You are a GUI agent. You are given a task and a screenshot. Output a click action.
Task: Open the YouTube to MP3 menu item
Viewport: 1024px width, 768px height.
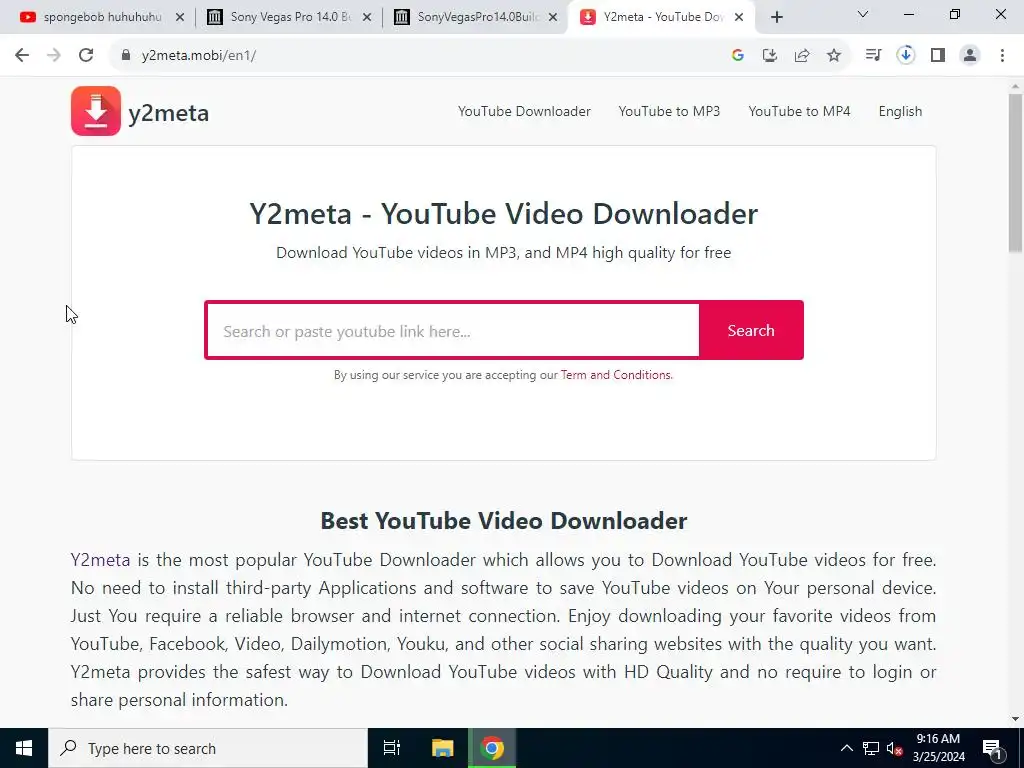click(669, 112)
